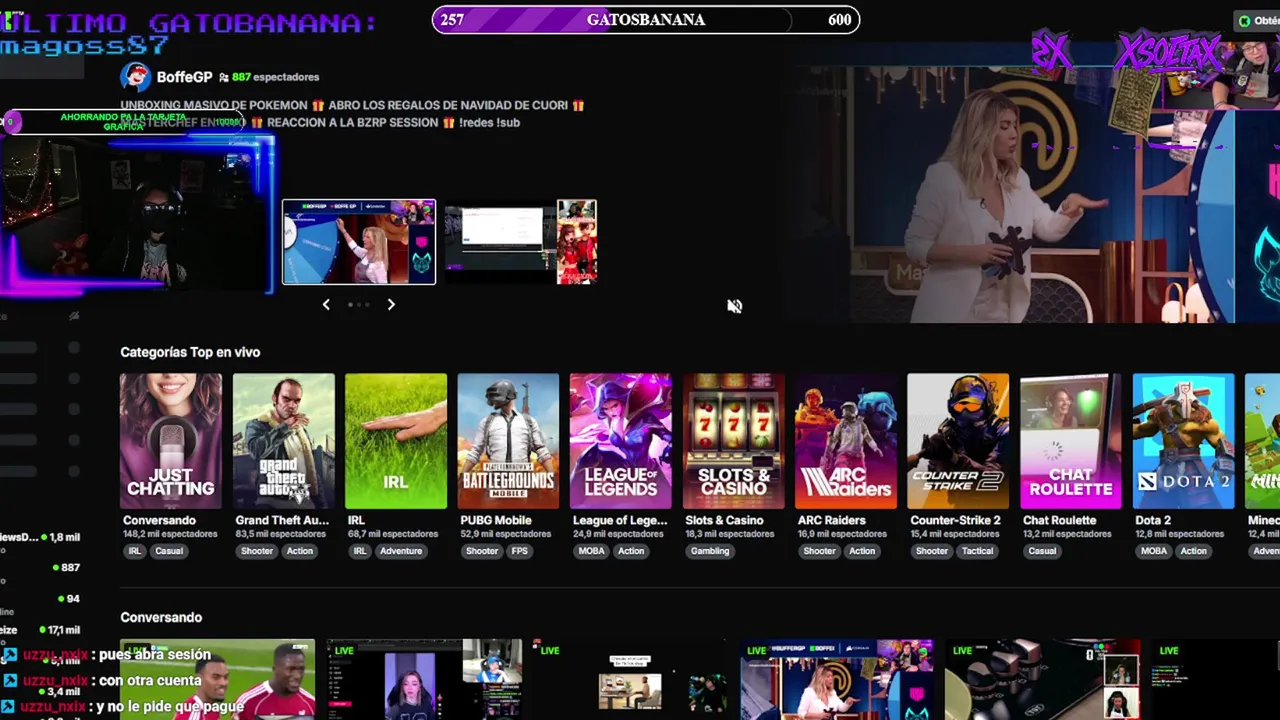Image resolution: width=1280 pixels, height=720 pixels.
Task: Click the Tactical tag under Counter-Strike 2
Action: coord(978,551)
